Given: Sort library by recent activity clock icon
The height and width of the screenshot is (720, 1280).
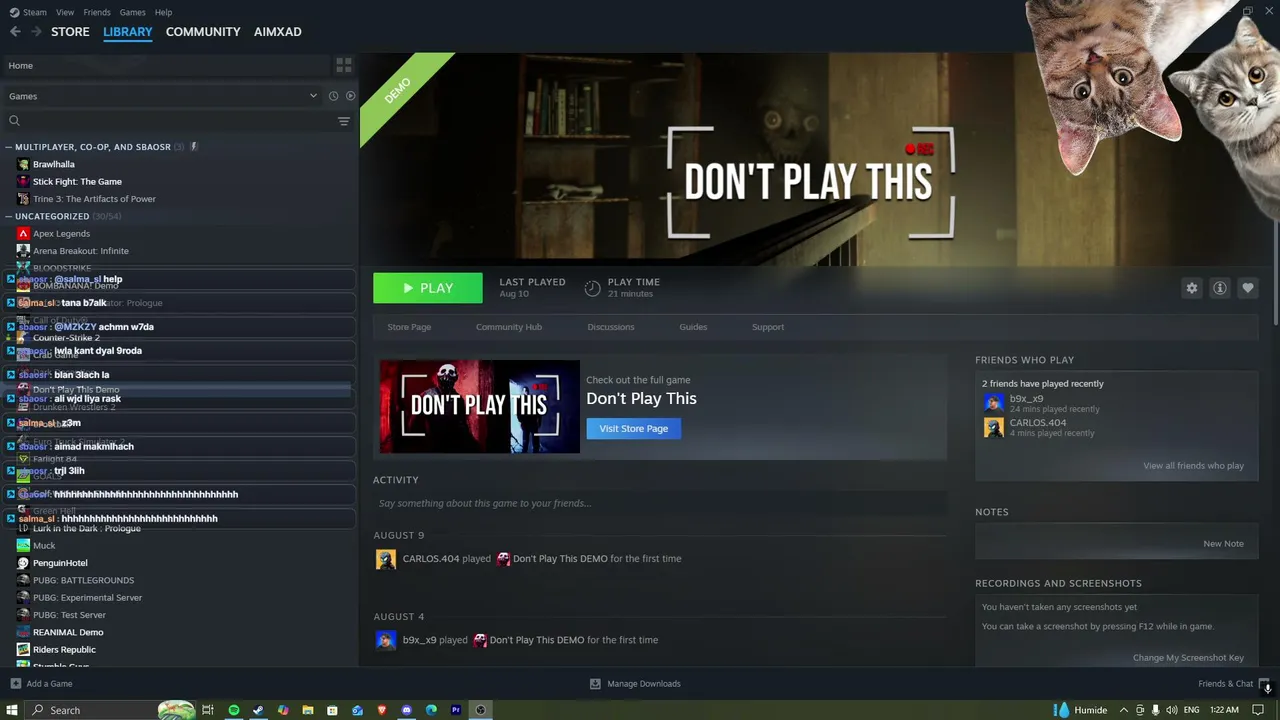Looking at the screenshot, I should click(x=333, y=96).
